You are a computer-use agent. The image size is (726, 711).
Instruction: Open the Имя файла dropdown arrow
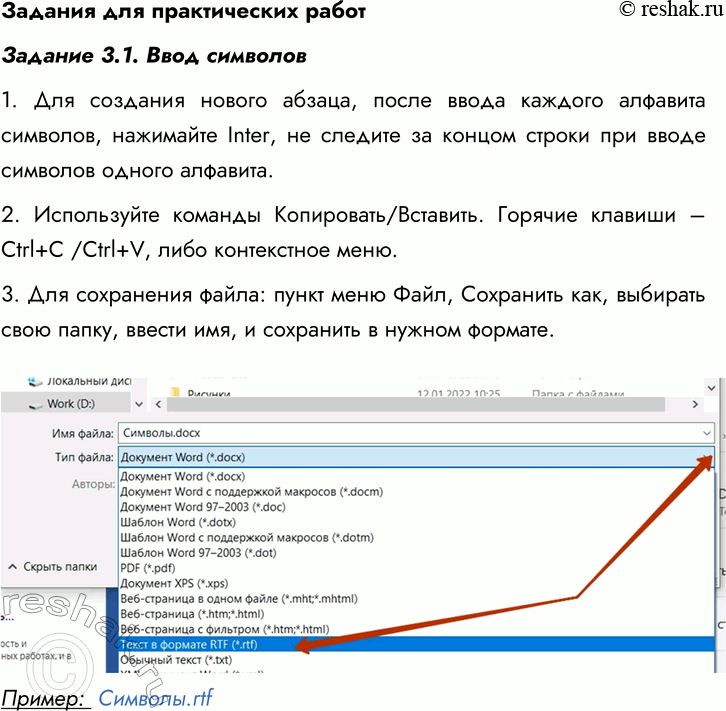707,434
